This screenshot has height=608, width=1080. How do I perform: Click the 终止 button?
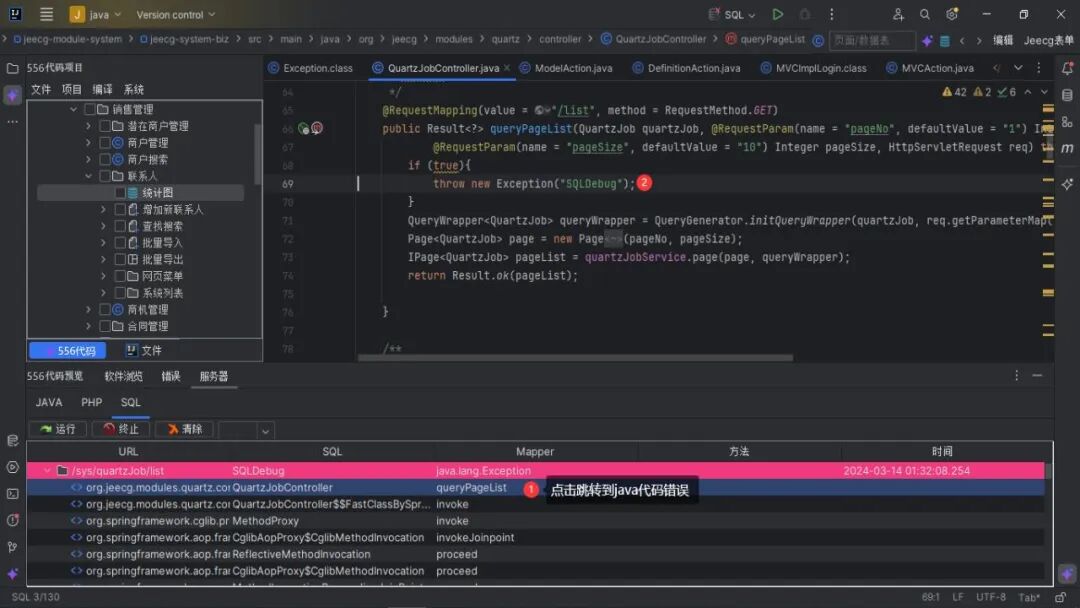pyautogui.click(x=121, y=429)
